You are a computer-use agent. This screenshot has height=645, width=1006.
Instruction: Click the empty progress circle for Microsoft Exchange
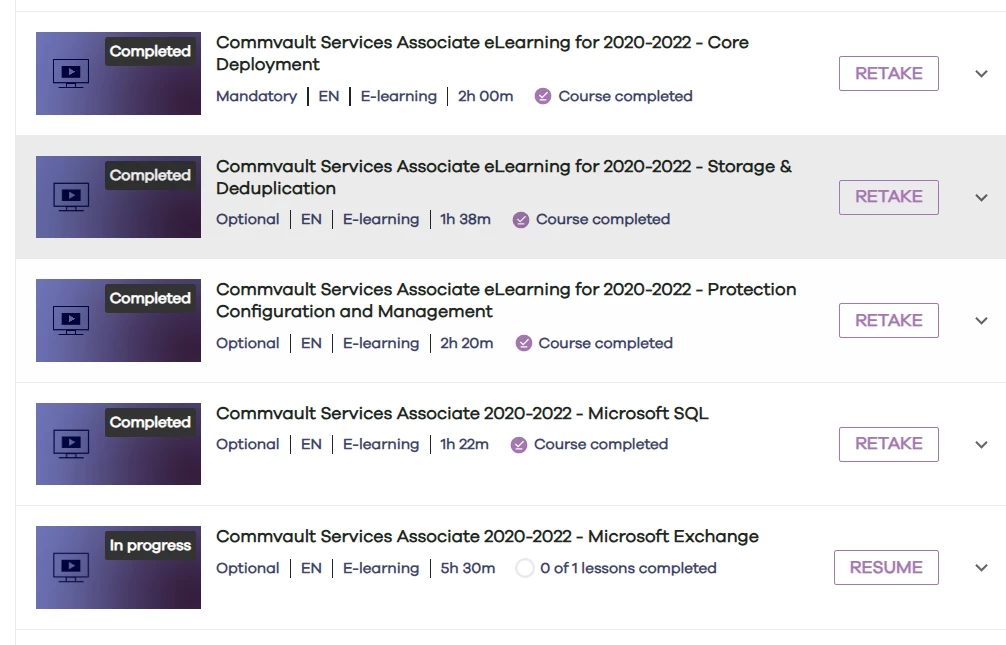(525, 569)
